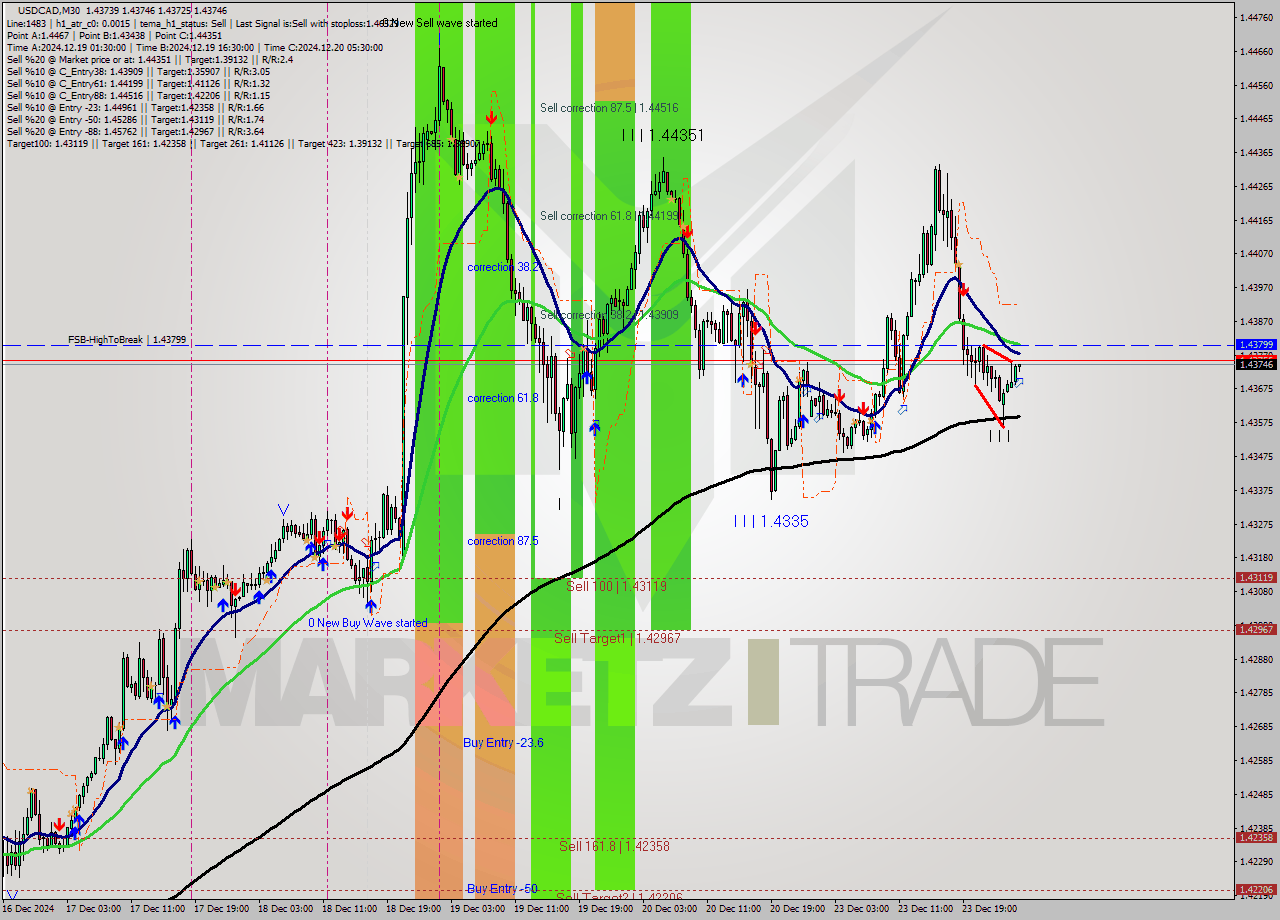
Task: Select the 'Target100: 1.43119' targets line
Action: [x=244, y=143]
